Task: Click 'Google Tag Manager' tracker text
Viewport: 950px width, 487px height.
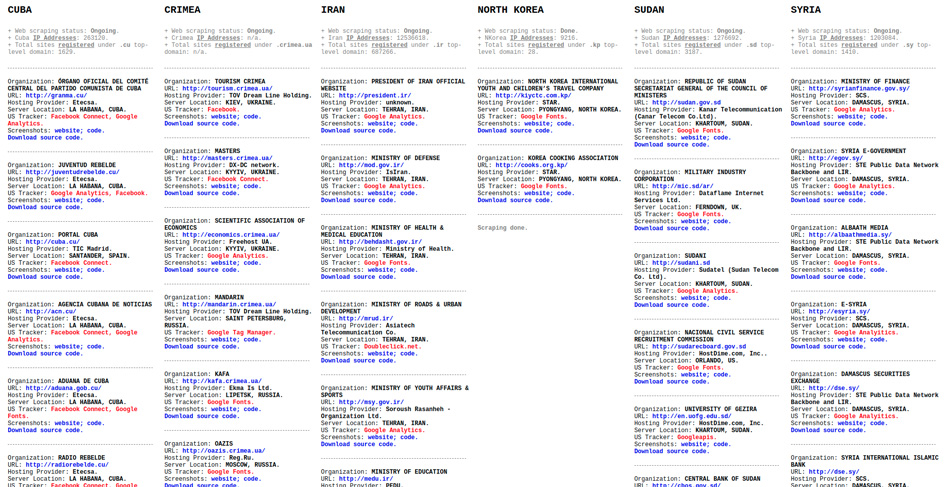Action: [241, 333]
